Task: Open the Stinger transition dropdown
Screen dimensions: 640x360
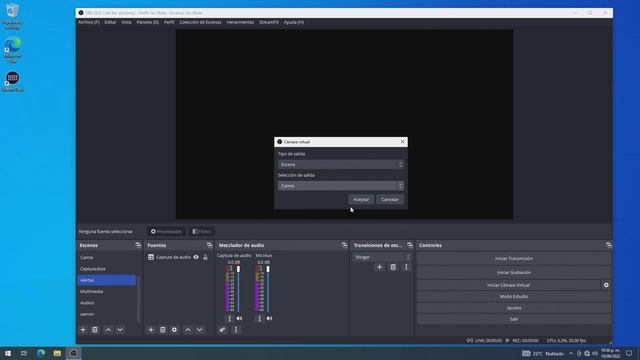Action: click(382, 257)
